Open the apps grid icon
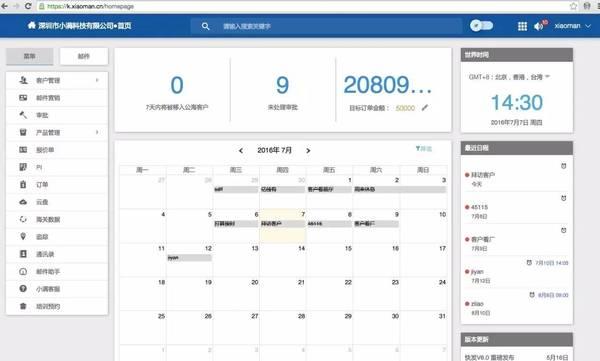 pos(522,26)
